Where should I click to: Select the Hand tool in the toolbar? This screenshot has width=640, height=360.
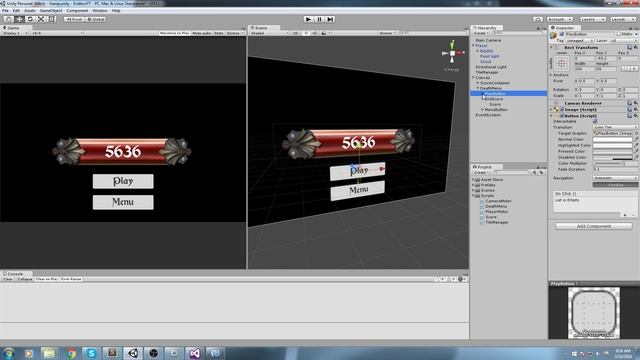coord(8,19)
